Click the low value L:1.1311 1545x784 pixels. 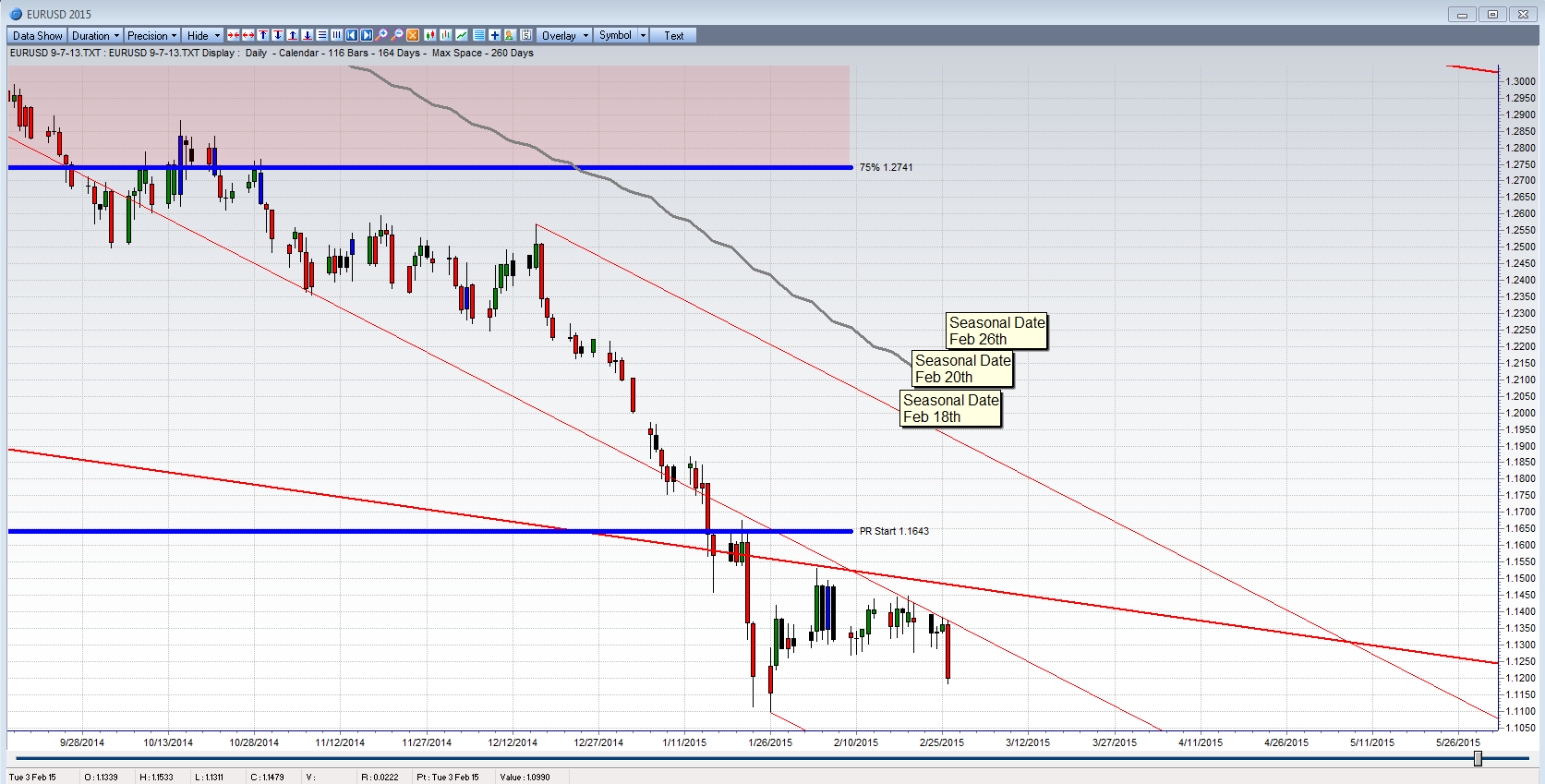pyautogui.click(x=209, y=777)
